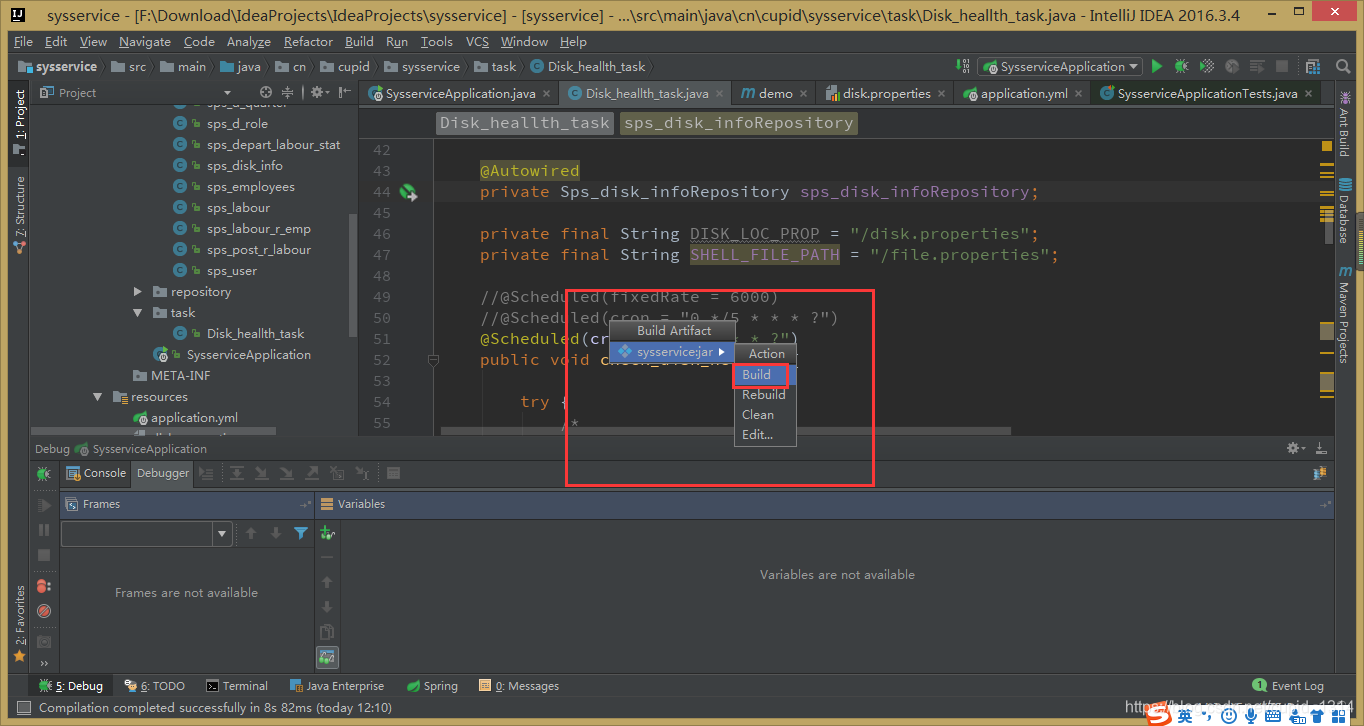
Task: Fold the method at line 52 gutter
Action: pyautogui.click(x=433, y=360)
